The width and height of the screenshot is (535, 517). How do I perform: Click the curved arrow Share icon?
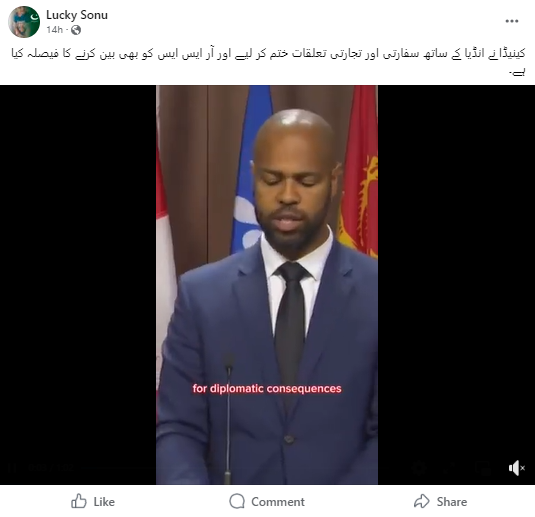tap(422, 501)
